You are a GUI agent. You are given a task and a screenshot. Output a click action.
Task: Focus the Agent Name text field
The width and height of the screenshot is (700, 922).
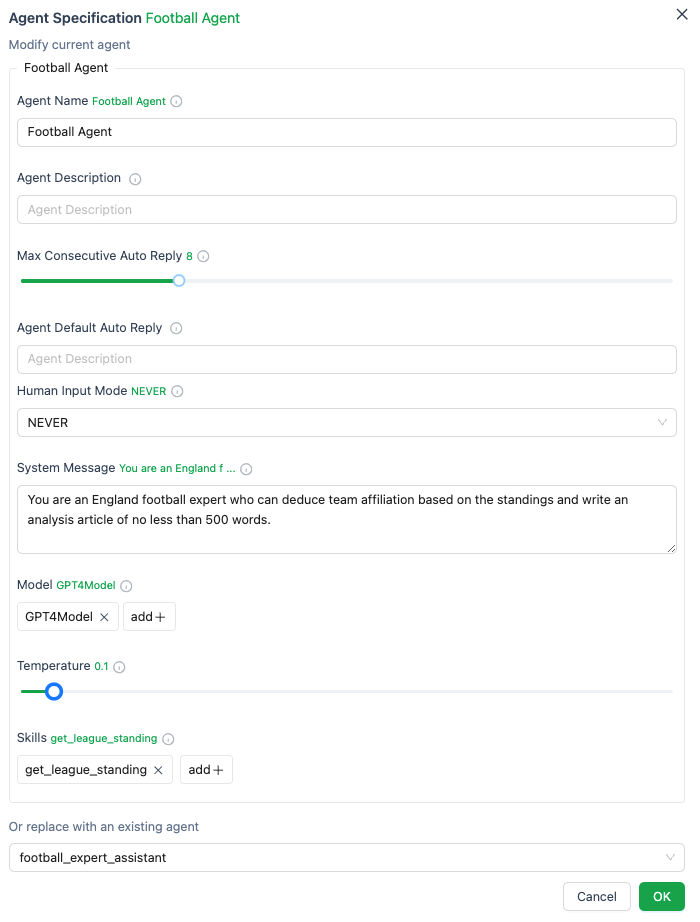346,132
